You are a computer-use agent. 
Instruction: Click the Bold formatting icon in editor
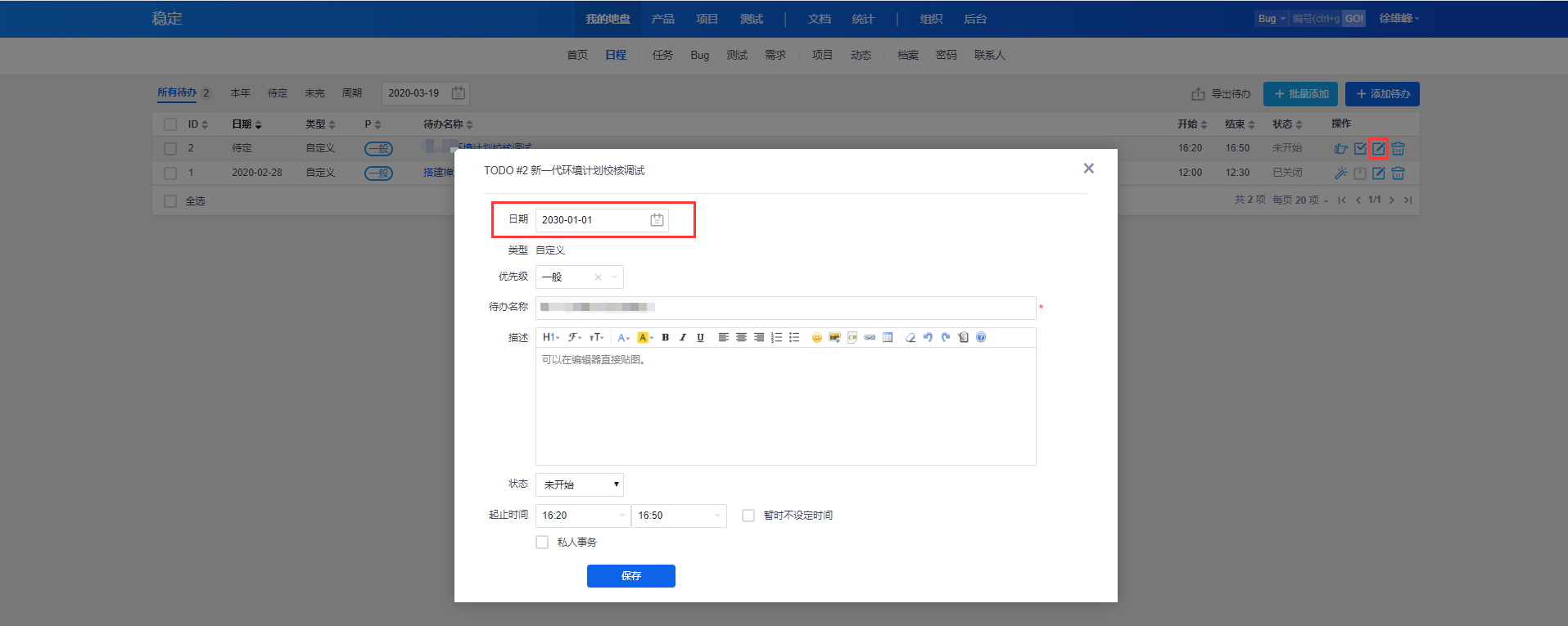click(x=665, y=337)
